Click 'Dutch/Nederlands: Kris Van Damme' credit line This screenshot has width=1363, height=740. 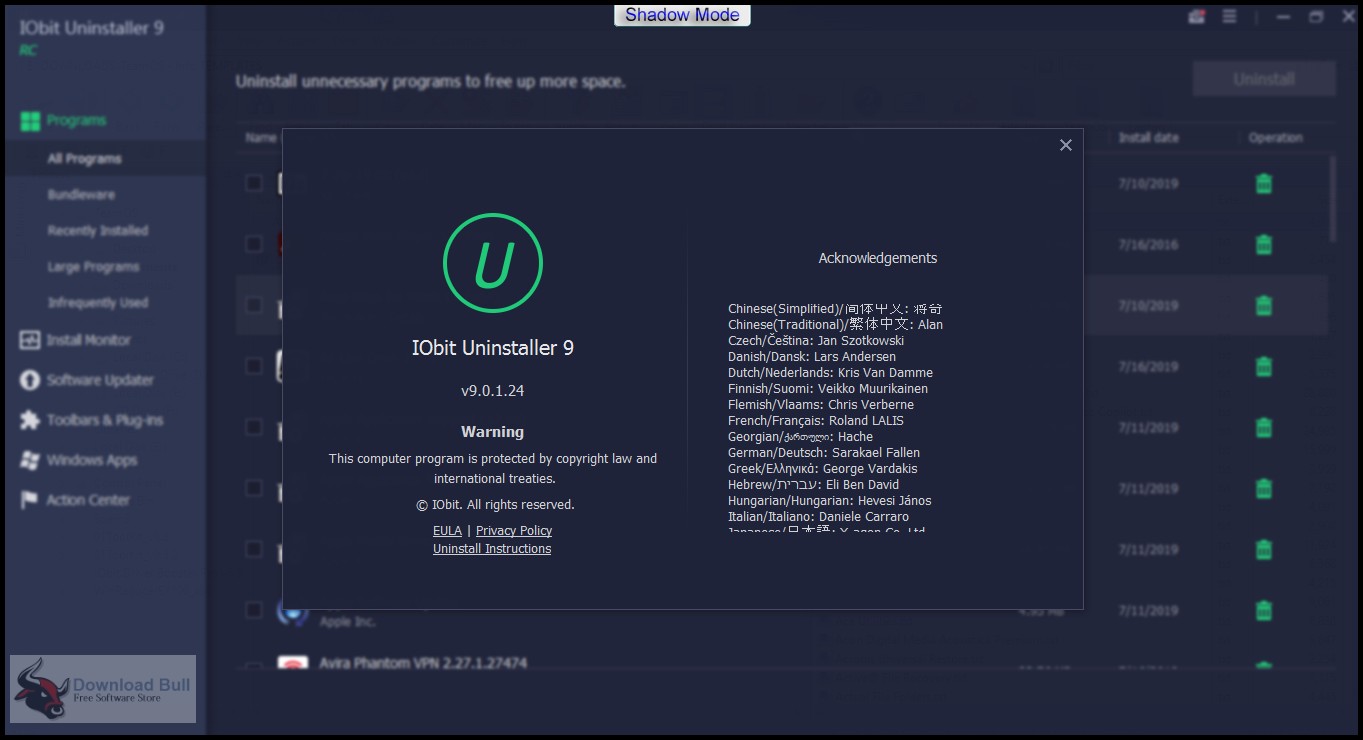click(830, 373)
